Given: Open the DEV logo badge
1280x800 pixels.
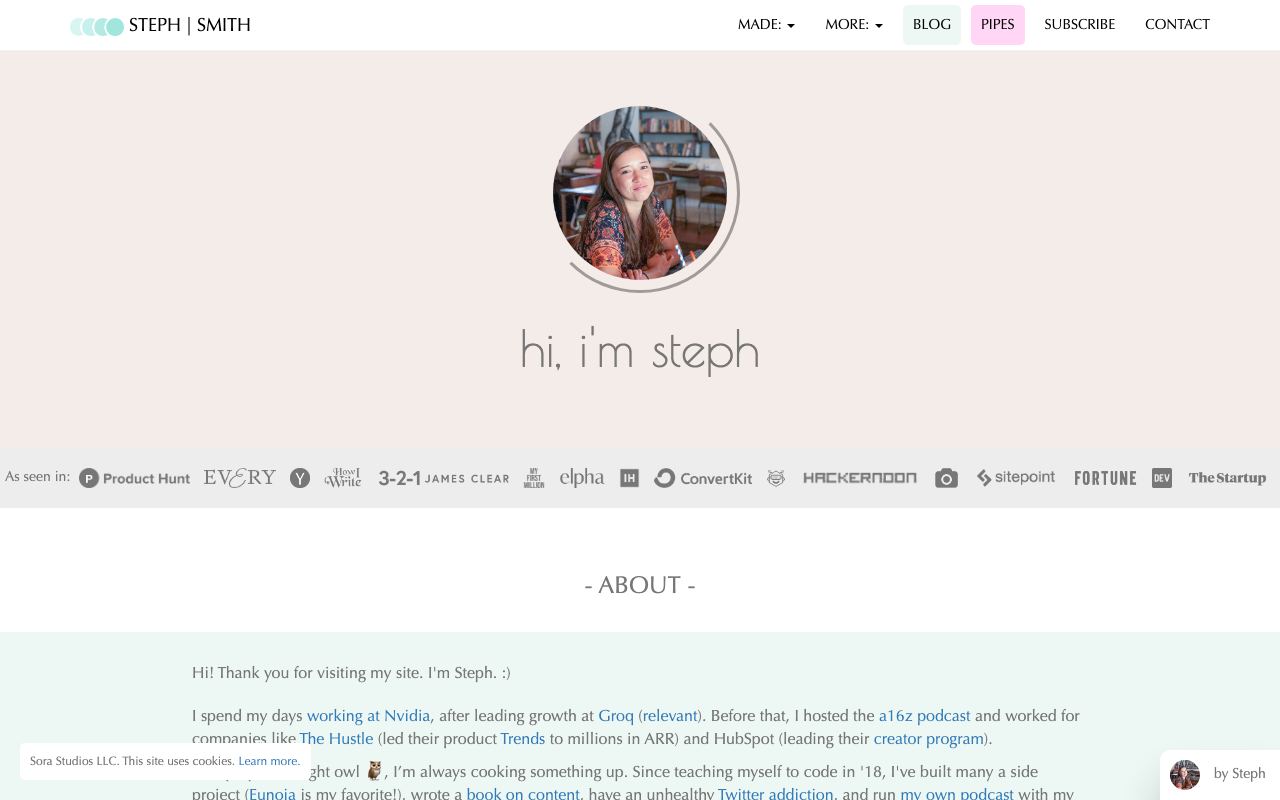Looking at the screenshot, I should click(x=1162, y=478).
